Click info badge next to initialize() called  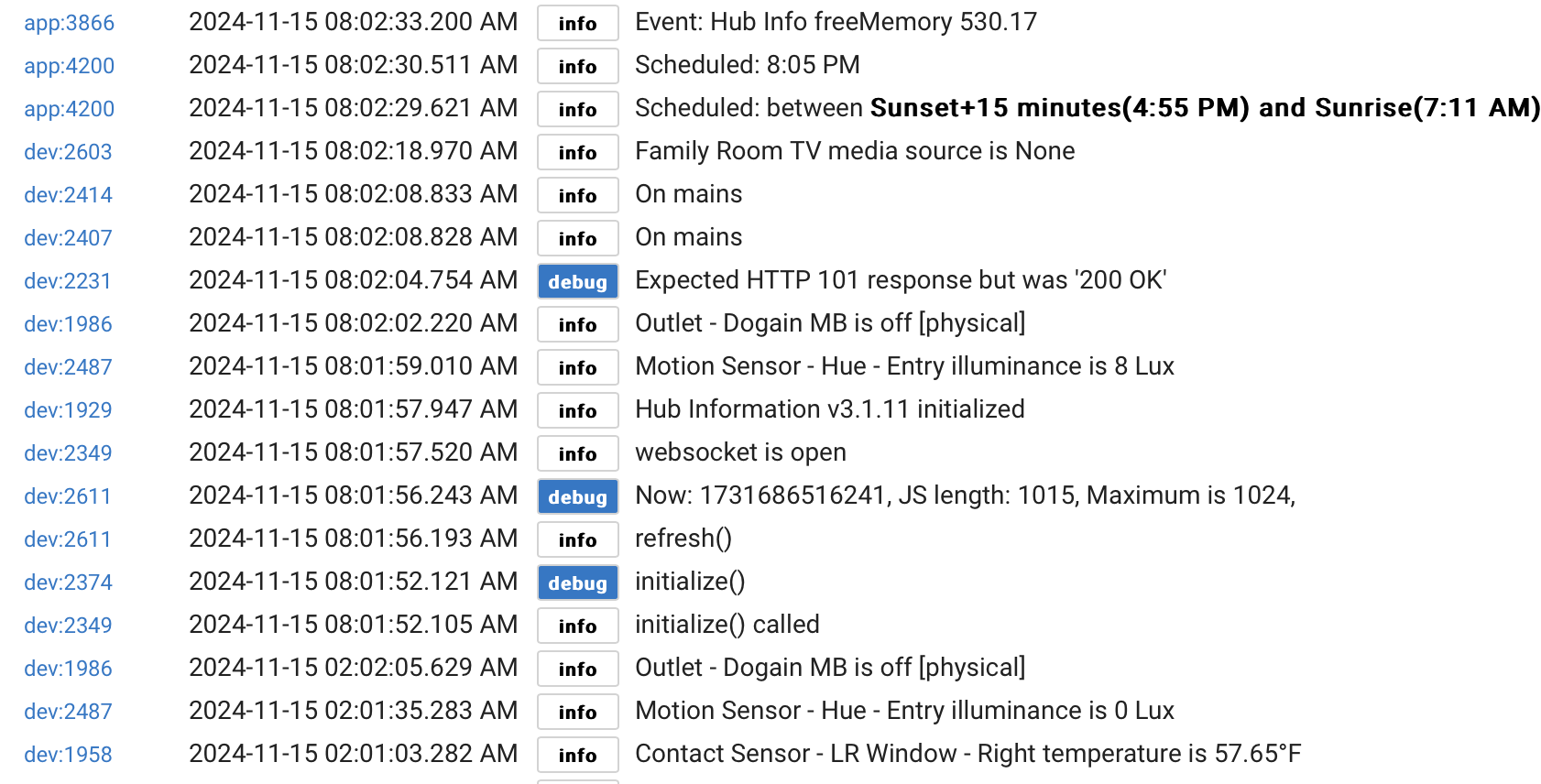pyautogui.click(x=577, y=626)
